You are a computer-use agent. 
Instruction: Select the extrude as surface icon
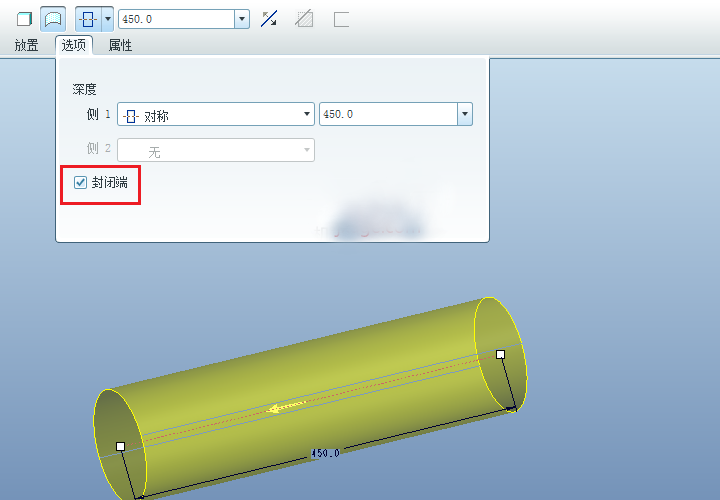(x=53, y=19)
